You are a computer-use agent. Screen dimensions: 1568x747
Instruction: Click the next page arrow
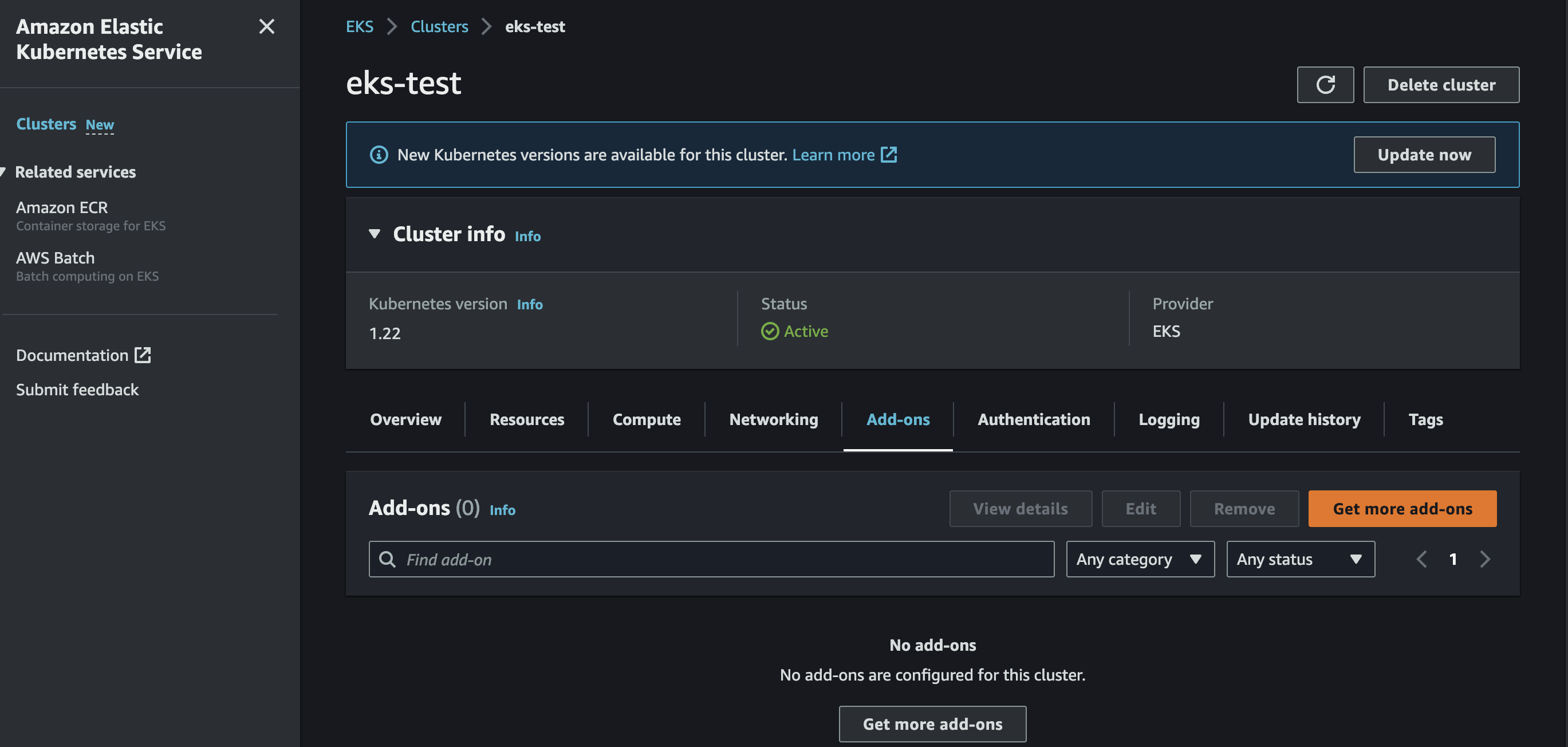(x=1484, y=559)
